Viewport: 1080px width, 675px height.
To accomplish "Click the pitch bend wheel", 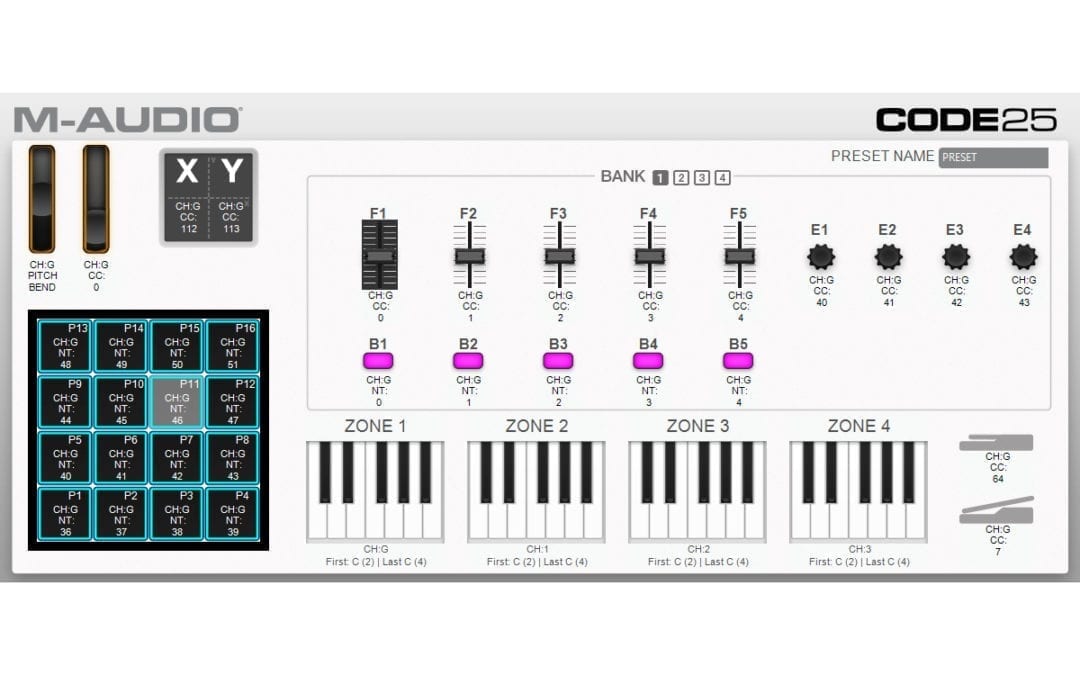I will tap(42, 198).
